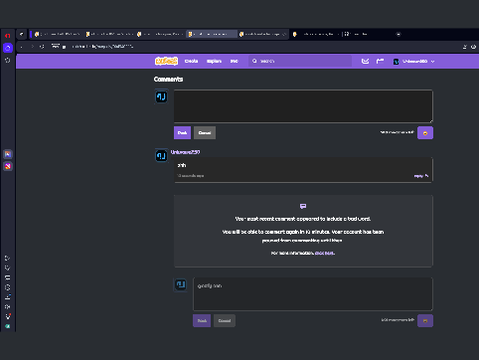Open the Explore menu item
Screen dimensions: 479x360
pyautogui.click(x=214, y=61)
